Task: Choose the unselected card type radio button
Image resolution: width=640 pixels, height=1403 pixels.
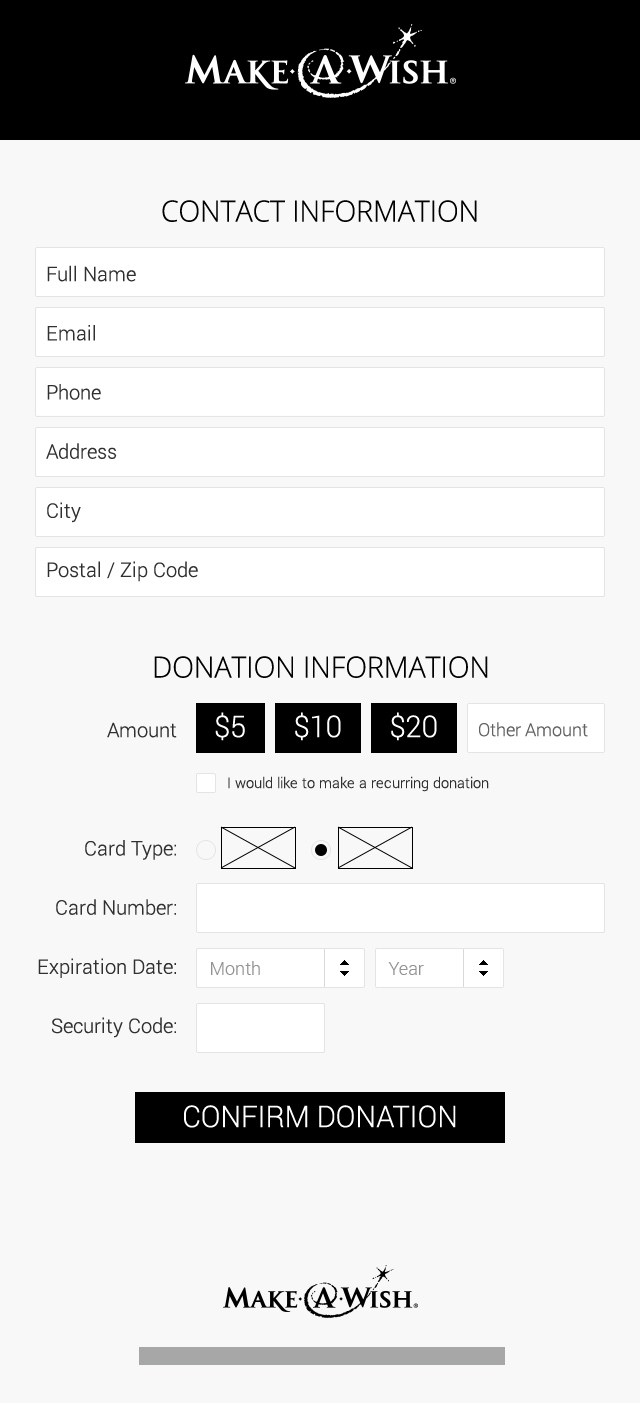Action: (x=205, y=850)
